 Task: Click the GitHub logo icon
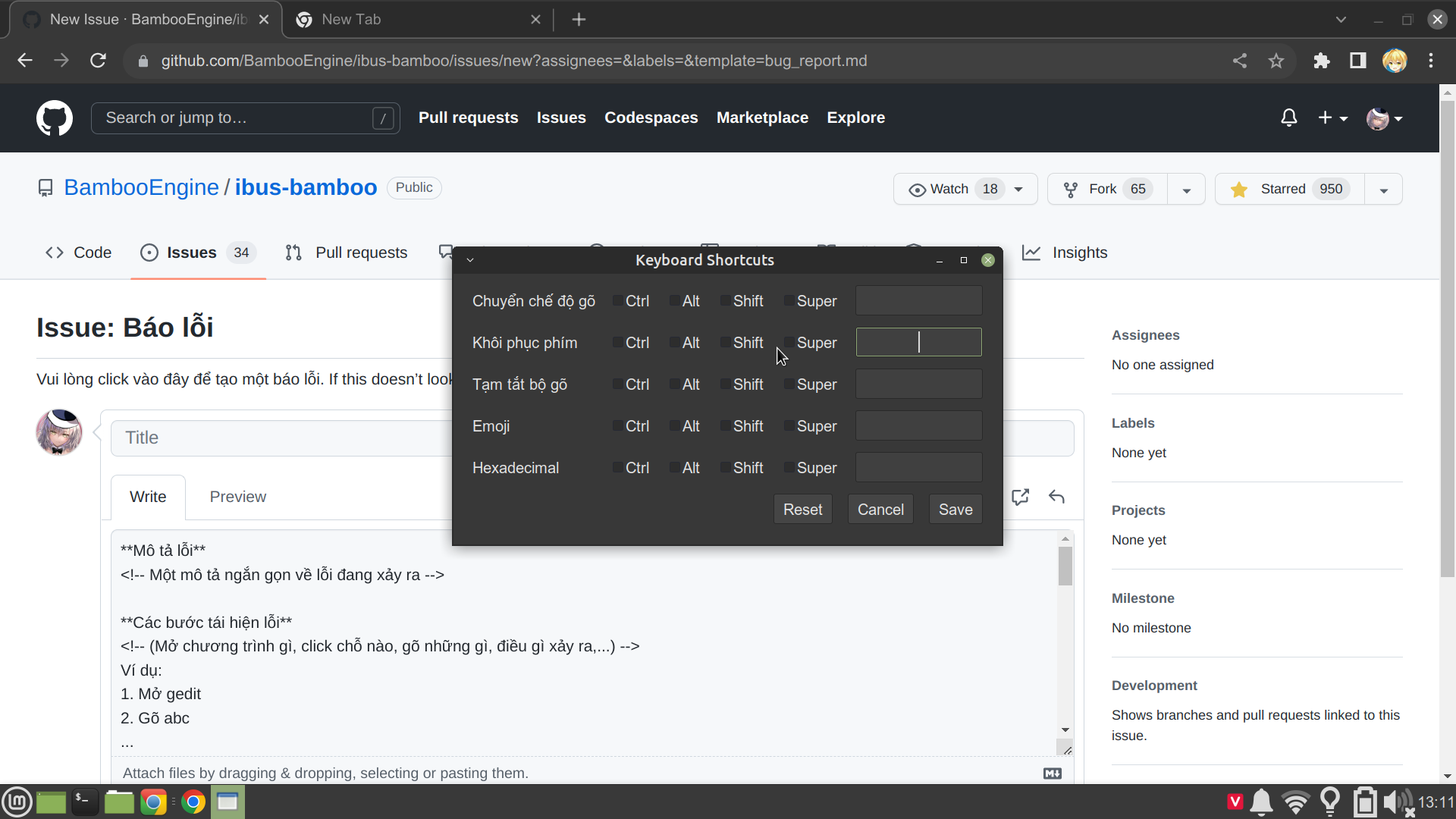(55, 118)
